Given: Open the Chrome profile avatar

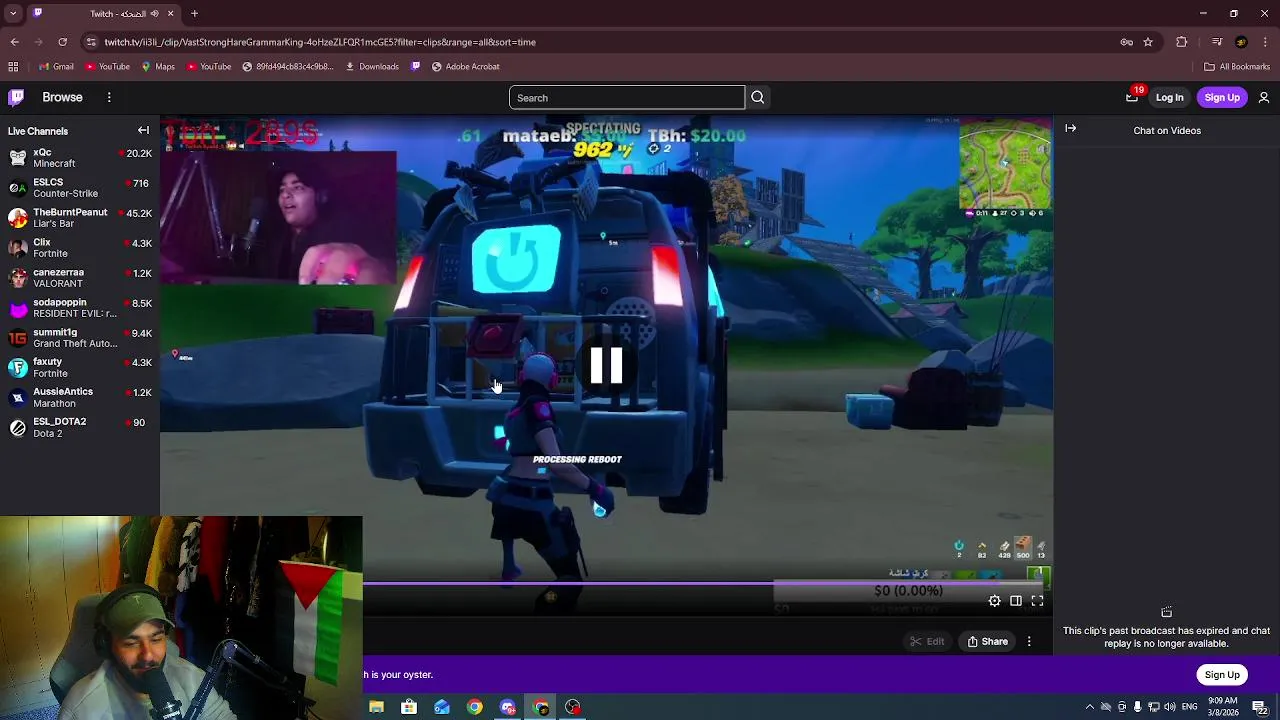Looking at the screenshot, I should pyautogui.click(x=1241, y=42).
